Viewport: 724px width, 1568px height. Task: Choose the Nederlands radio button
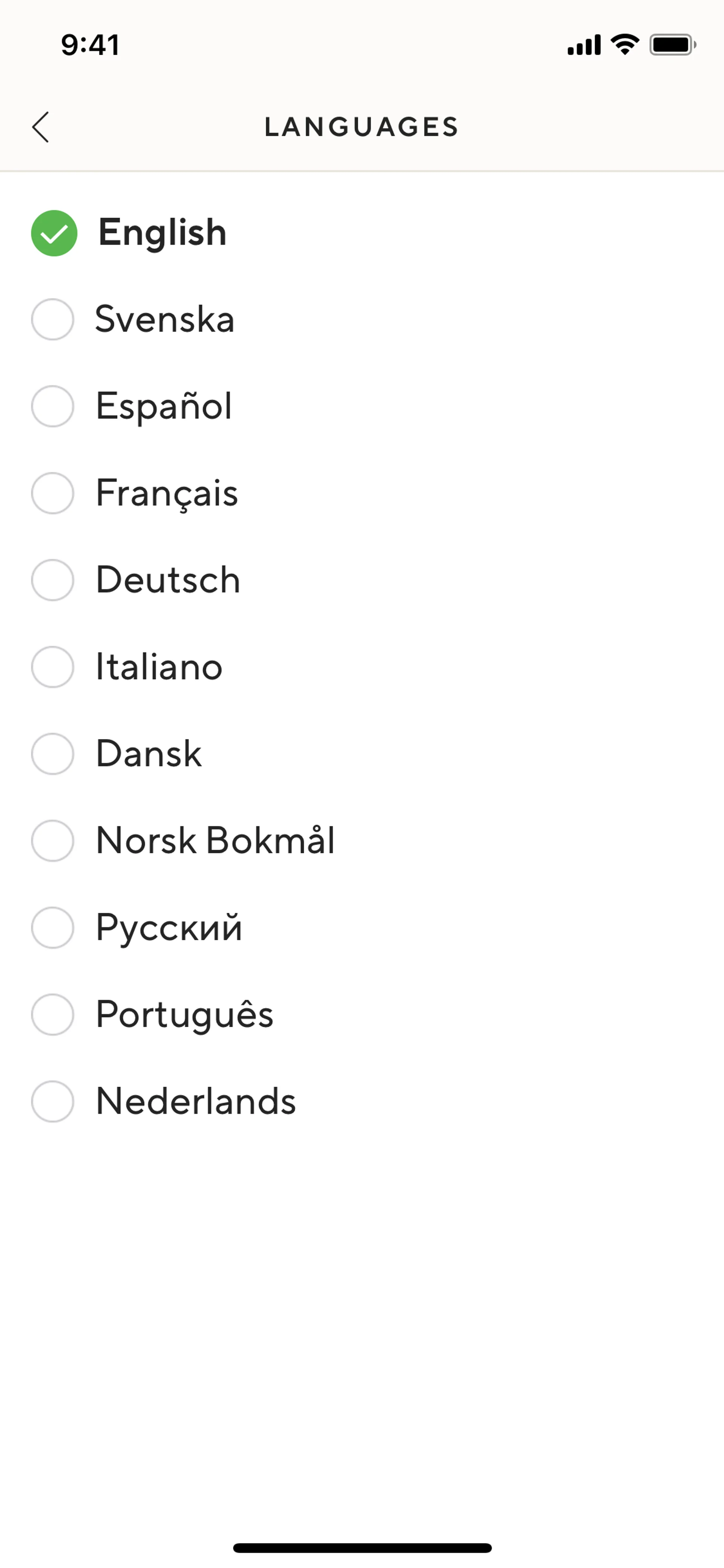(x=53, y=1101)
